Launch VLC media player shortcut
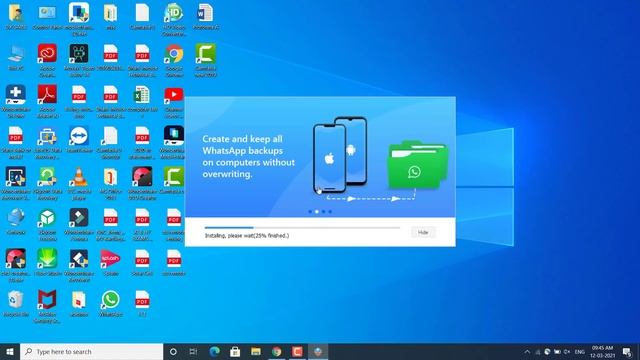The height and width of the screenshot is (360, 640). point(79,183)
